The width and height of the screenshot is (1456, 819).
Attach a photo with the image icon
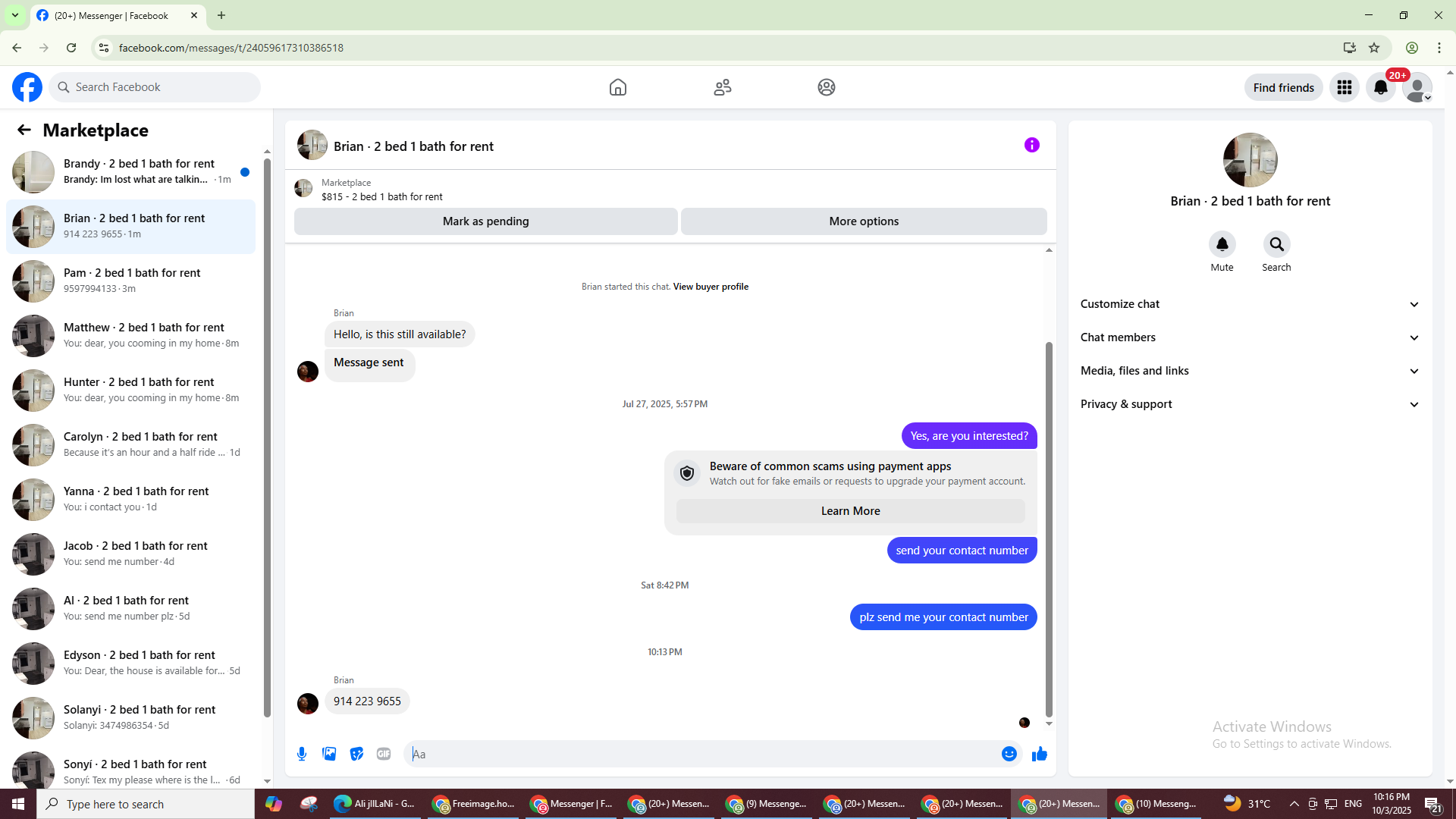[x=329, y=754]
